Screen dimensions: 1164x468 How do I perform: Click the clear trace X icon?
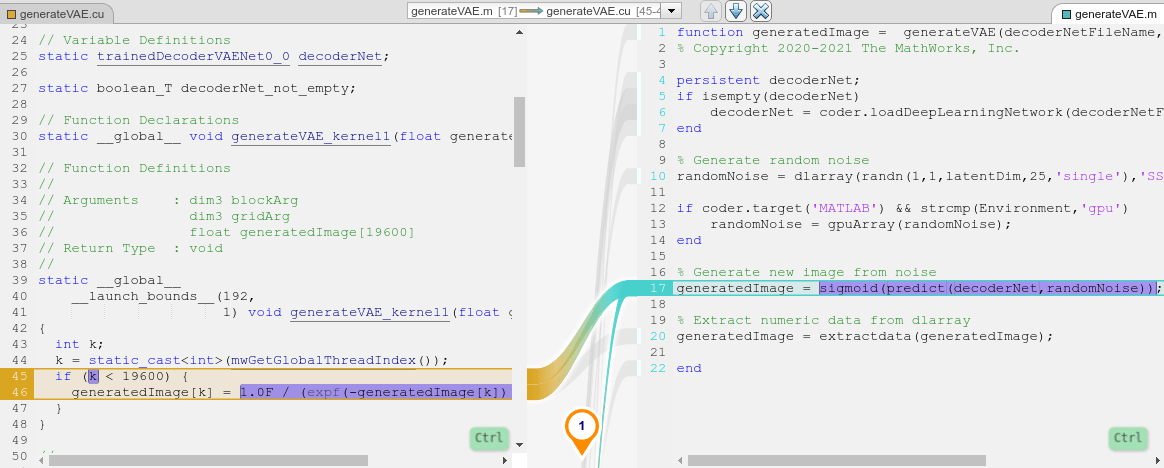(x=761, y=11)
